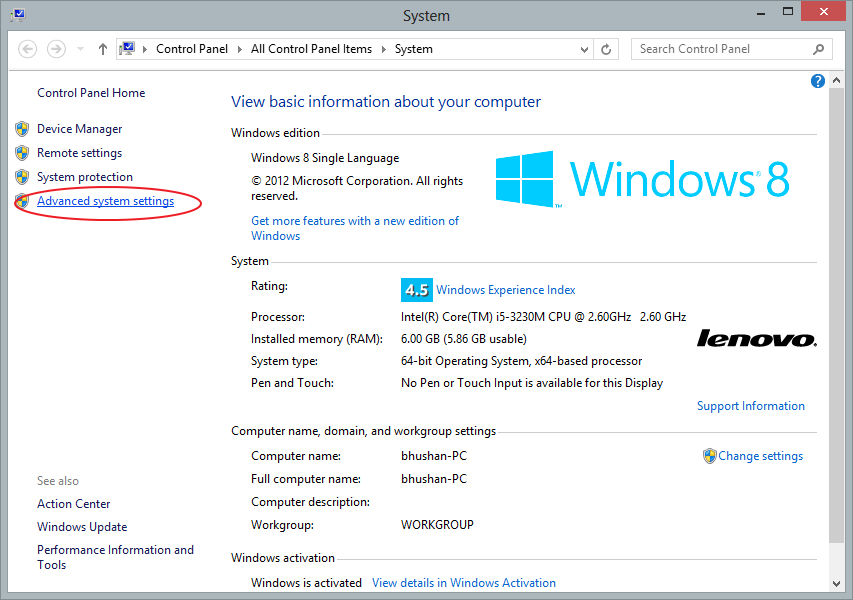Click the Change settings link
This screenshot has height=600, width=853.
[x=760, y=456]
